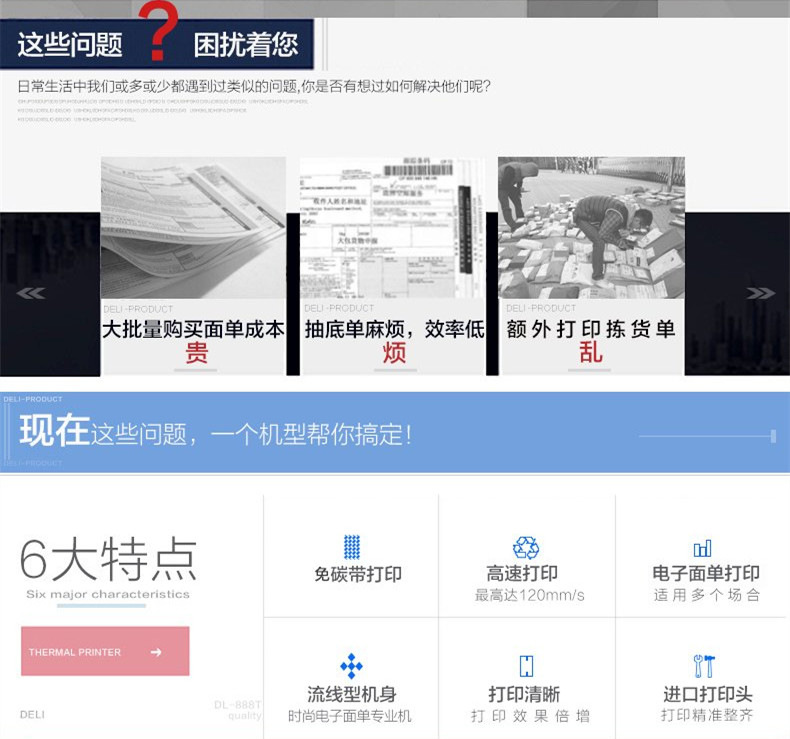Image resolution: width=790 pixels, height=739 pixels.
Task: Click the red 乱 character
Action: pos(590,352)
